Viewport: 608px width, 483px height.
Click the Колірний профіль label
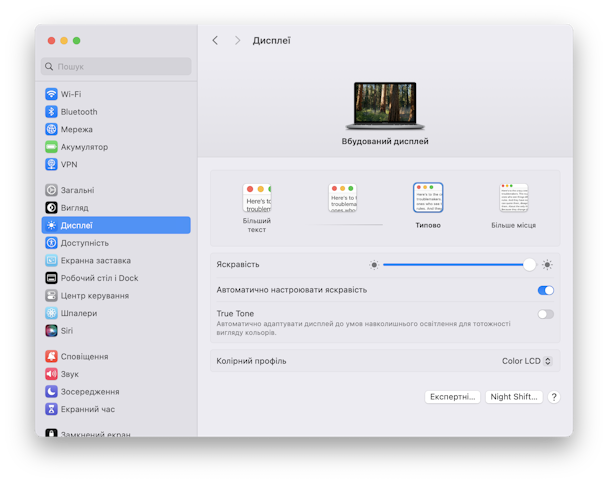click(x=251, y=361)
